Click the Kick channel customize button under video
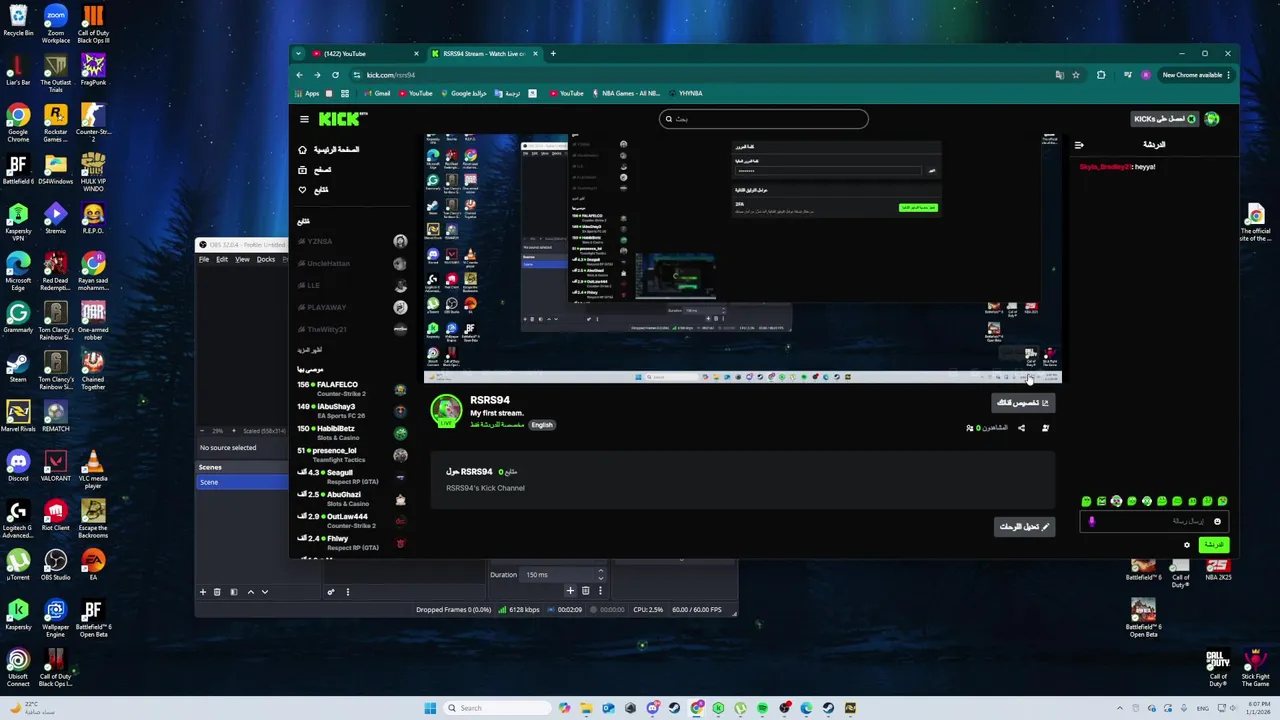Viewport: 1280px width, 720px height. (x=1023, y=403)
